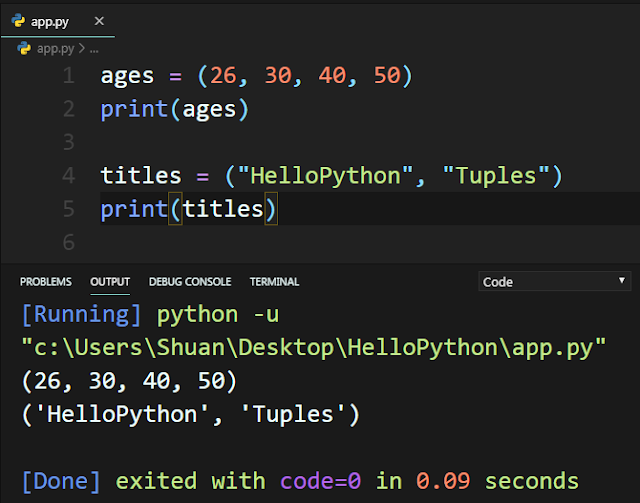Click the "HelloPython" string in code
Screen dimensions: 640x503
(325, 176)
